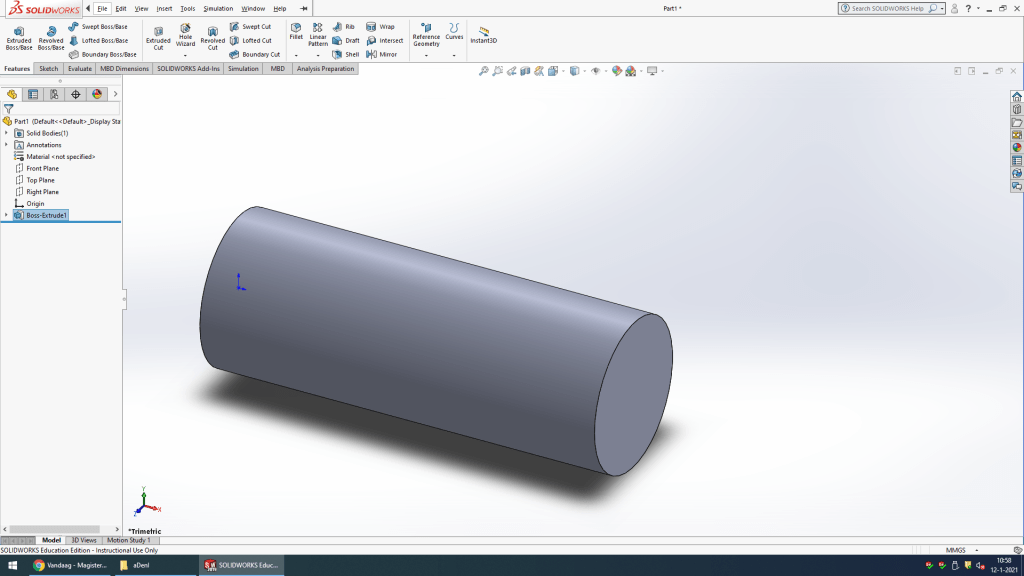1024x576 pixels.
Task: Select the Front Plane in feature tree
Action: pyautogui.click(x=42, y=168)
